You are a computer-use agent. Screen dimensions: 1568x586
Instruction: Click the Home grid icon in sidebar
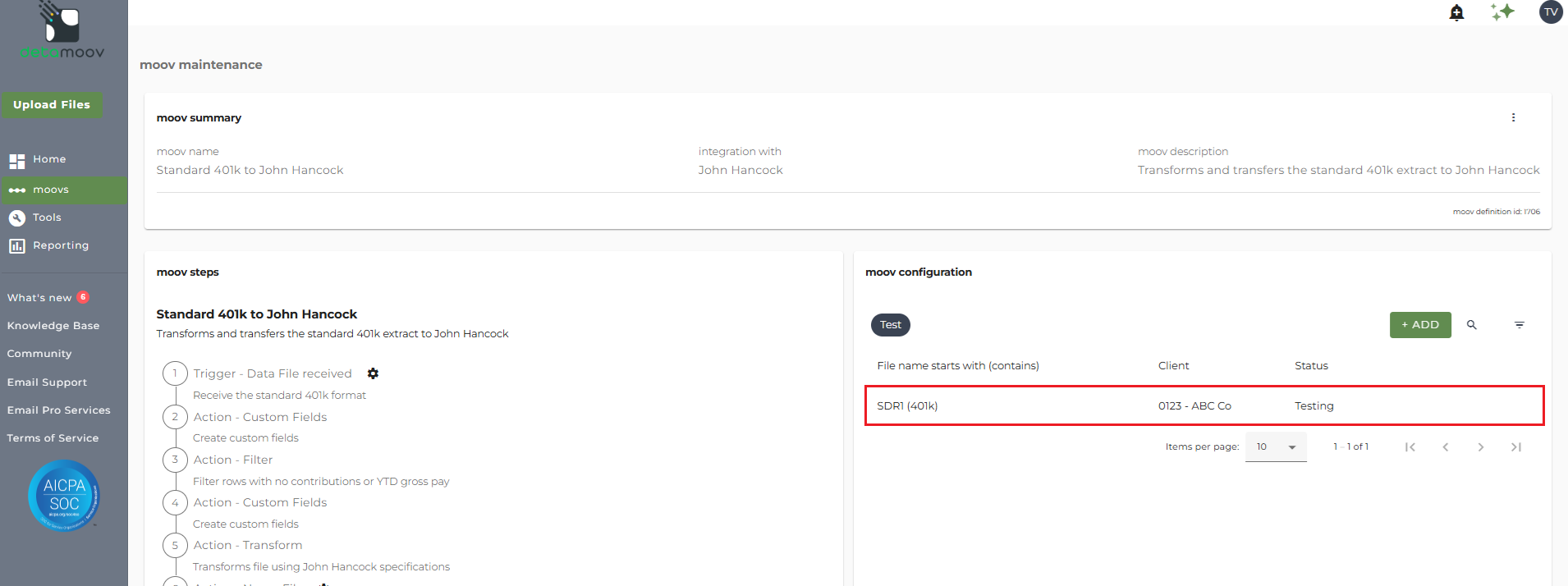click(x=17, y=160)
